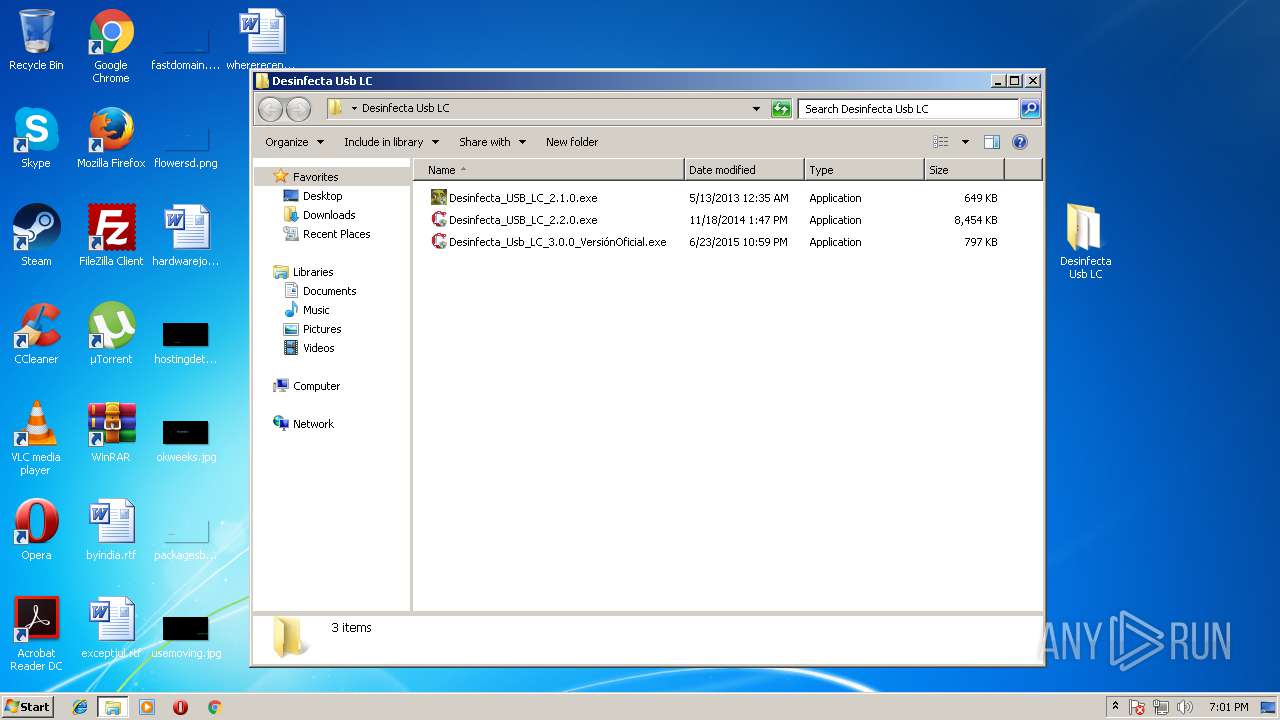Select the µTorrent desktop icon

[x=111, y=334]
